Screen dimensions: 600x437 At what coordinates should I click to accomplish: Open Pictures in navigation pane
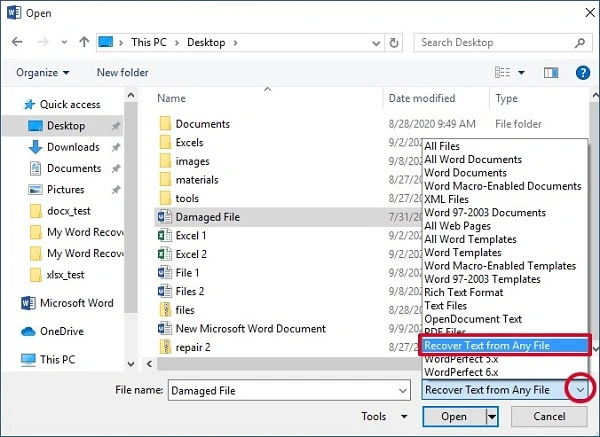click(x=66, y=189)
